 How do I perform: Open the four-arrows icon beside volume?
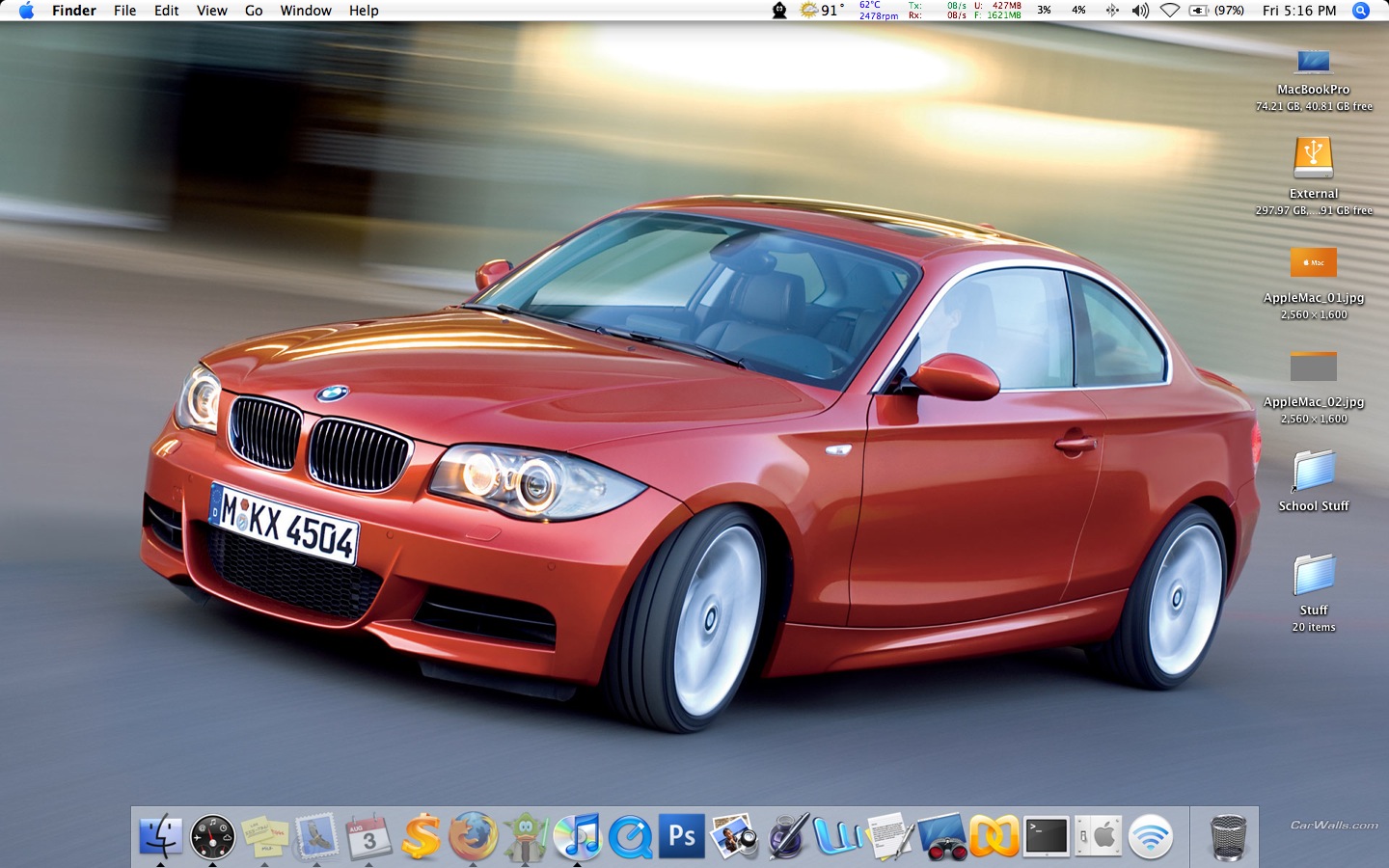[x=1112, y=11]
